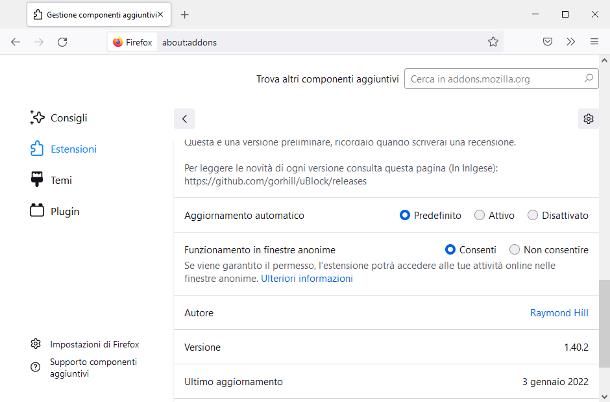
Task: Show more tools with the double chevron
Action: click(571, 42)
